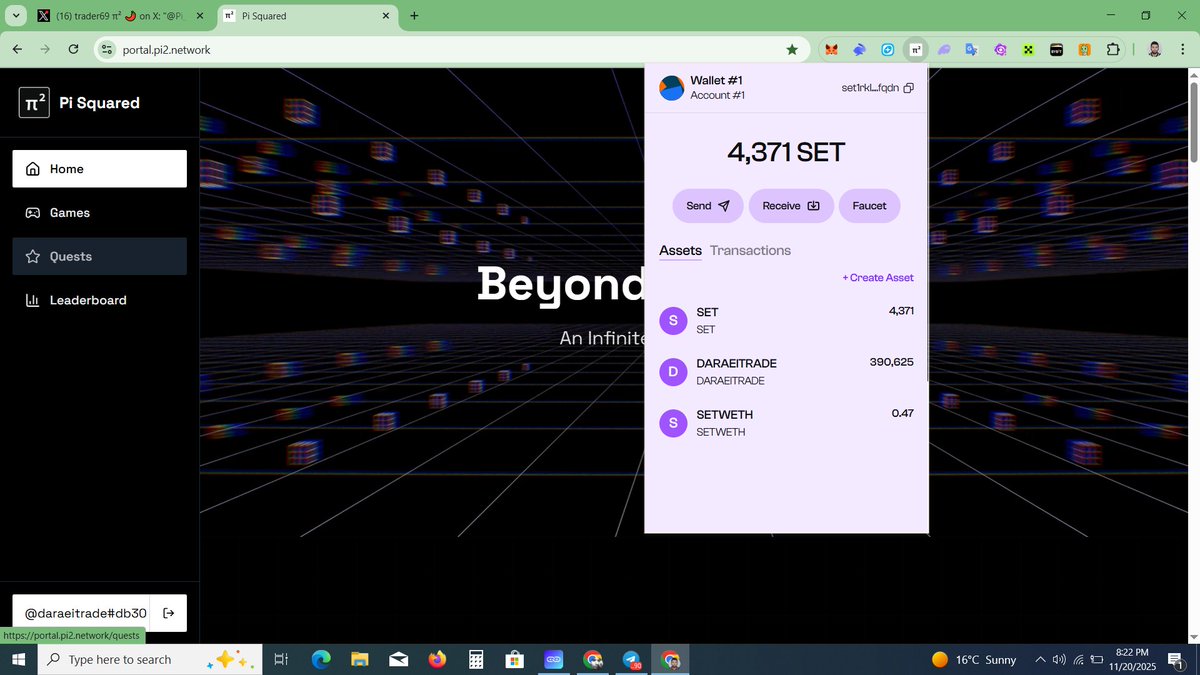Click the Receive button
Viewport: 1200px width, 675px height.
[791, 206]
